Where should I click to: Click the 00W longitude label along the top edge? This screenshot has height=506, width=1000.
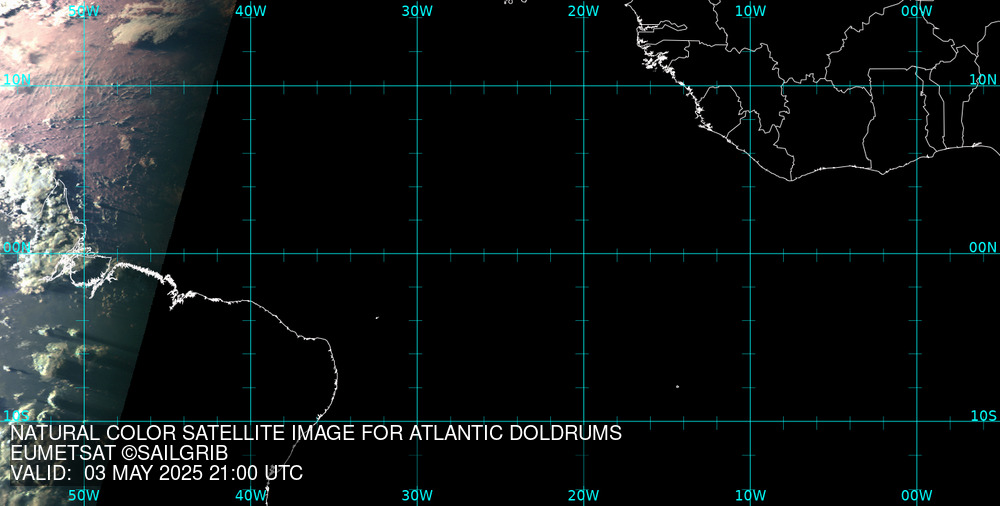[x=917, y=11]
